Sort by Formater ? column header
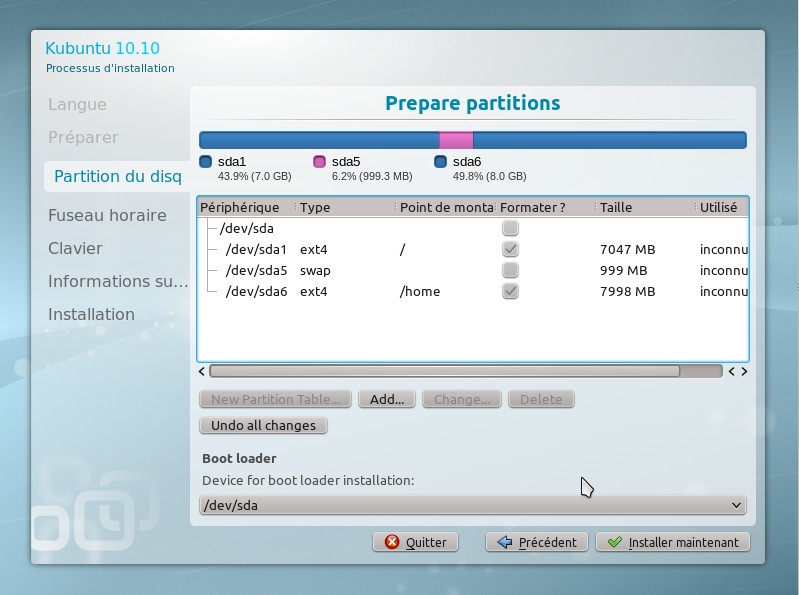799x595 pixels. click(546, 207)
